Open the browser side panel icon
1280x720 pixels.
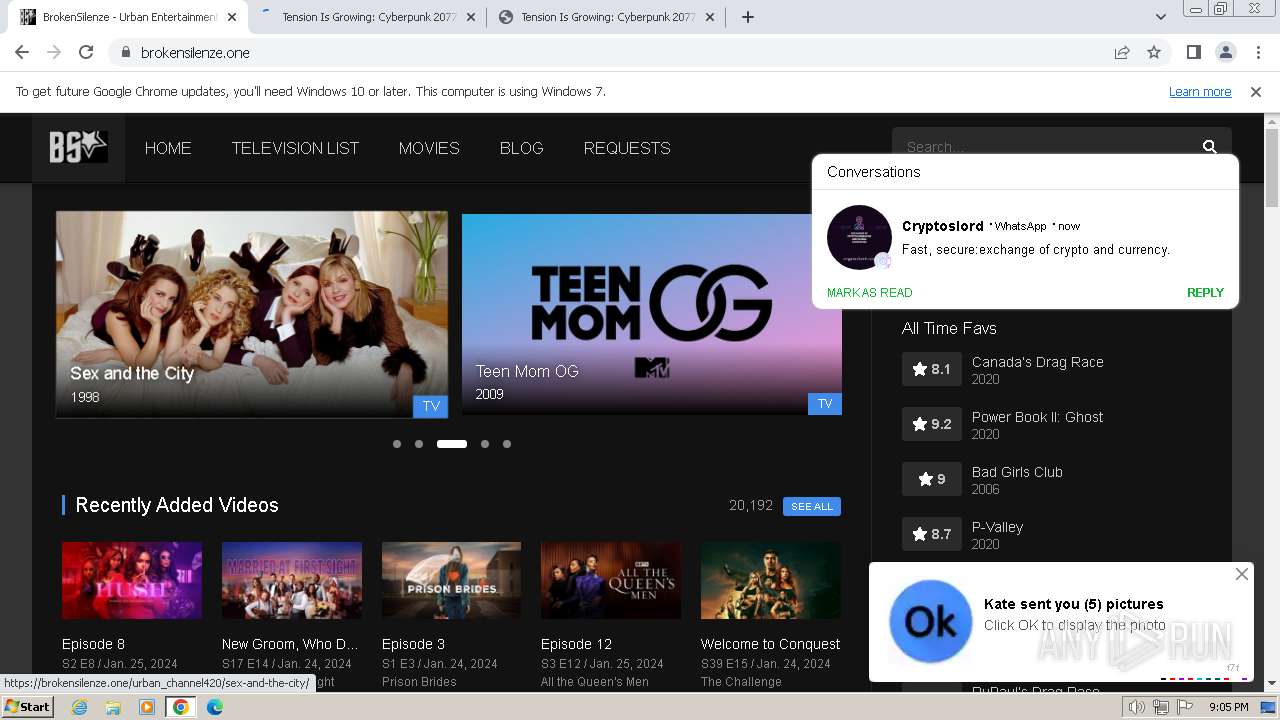pos(1193,52)
